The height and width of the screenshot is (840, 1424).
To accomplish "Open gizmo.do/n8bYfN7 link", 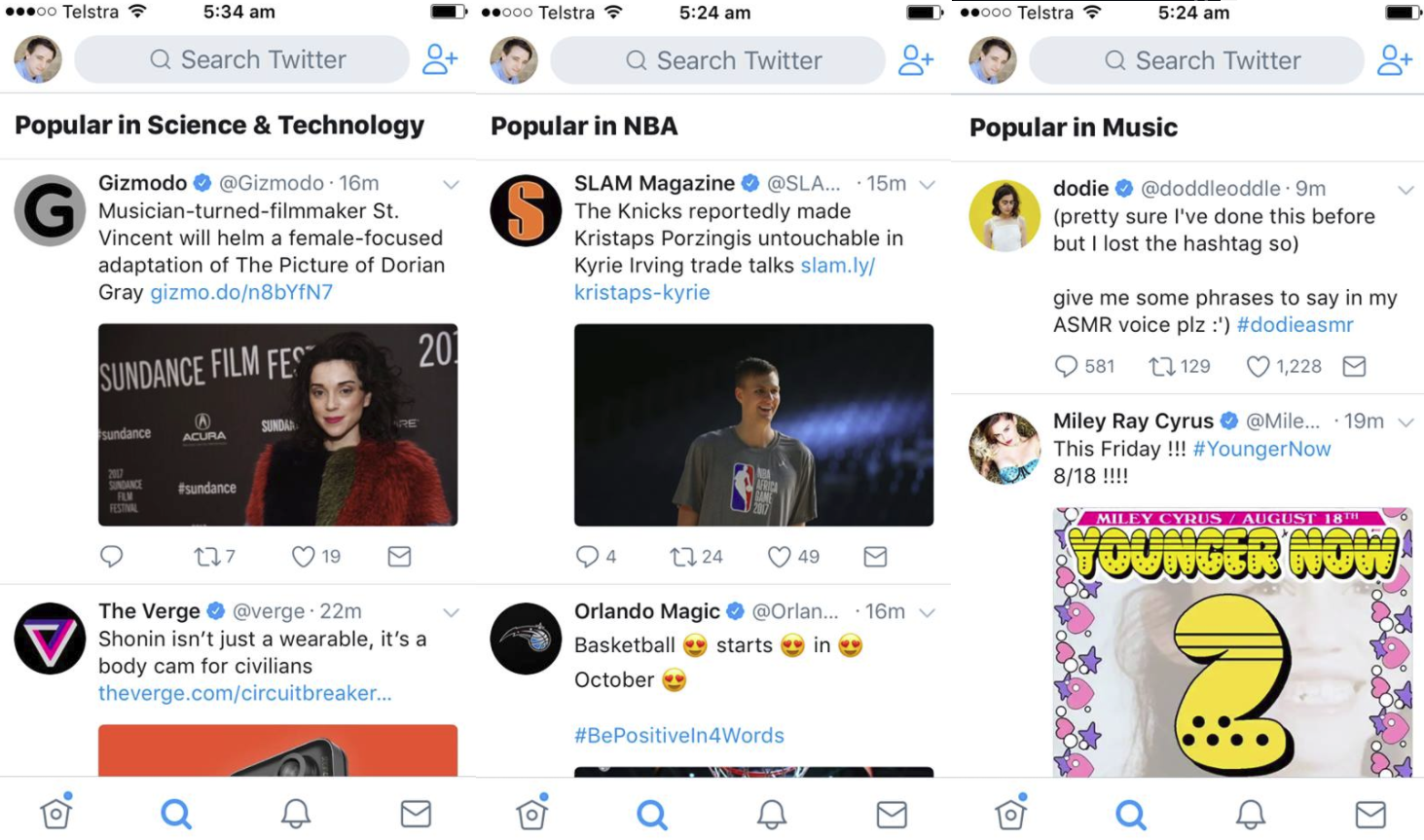I will (x=241, y=292).
